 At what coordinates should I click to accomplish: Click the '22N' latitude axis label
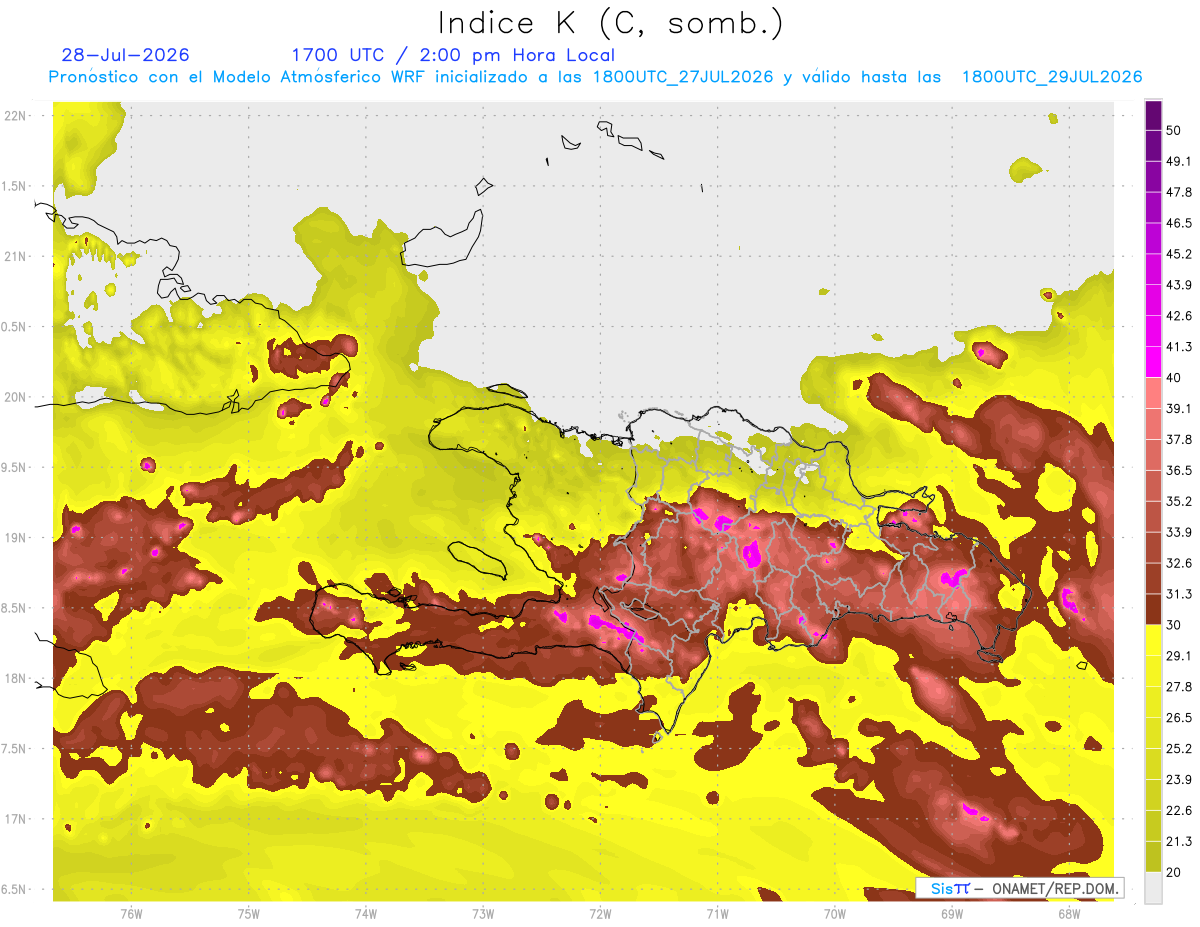16,116
